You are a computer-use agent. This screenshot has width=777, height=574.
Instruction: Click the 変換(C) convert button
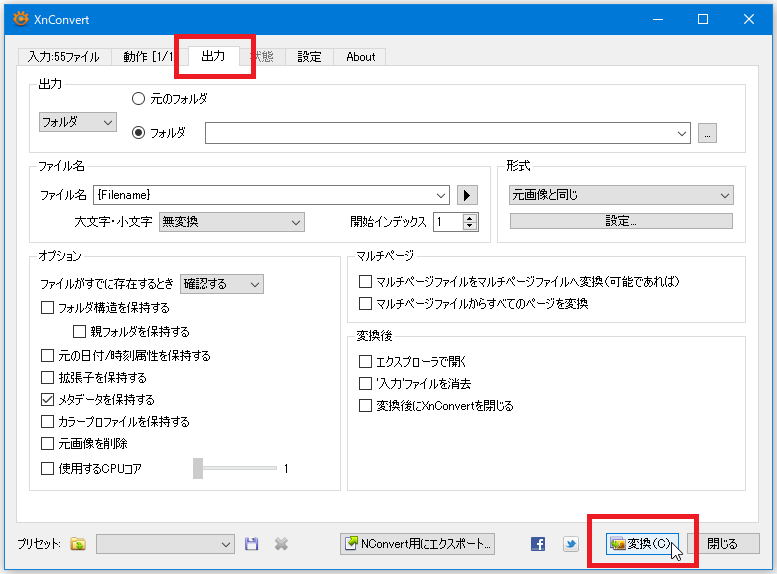point(642,544)
